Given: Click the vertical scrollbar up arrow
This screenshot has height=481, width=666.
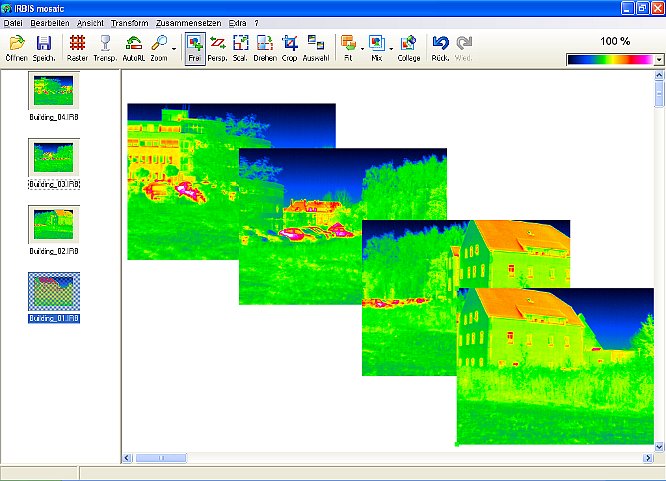Looking at the screenshot, I should pyautogui.click(x=659, y=75).
